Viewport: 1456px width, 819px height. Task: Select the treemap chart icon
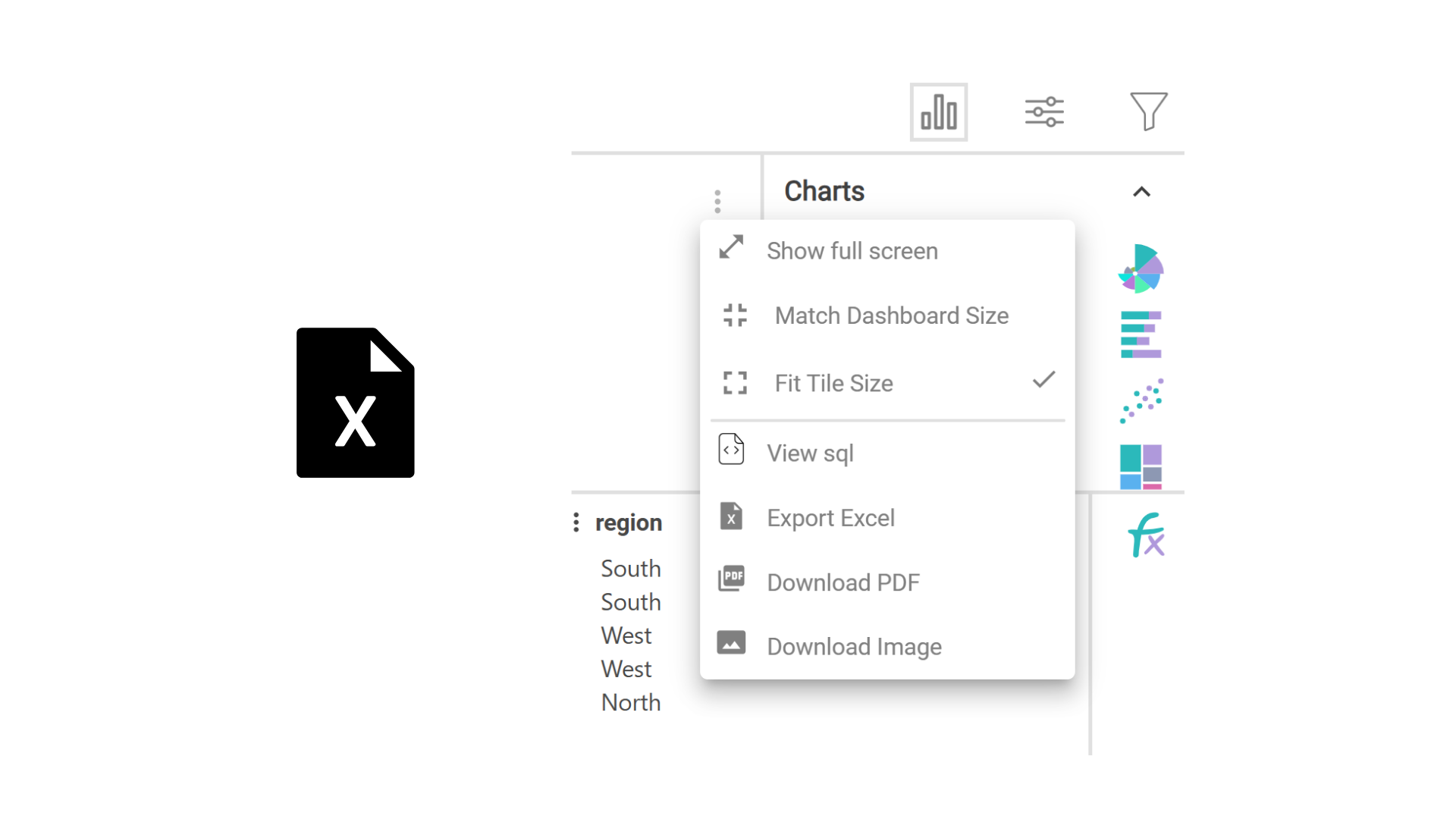point(1141,466)
